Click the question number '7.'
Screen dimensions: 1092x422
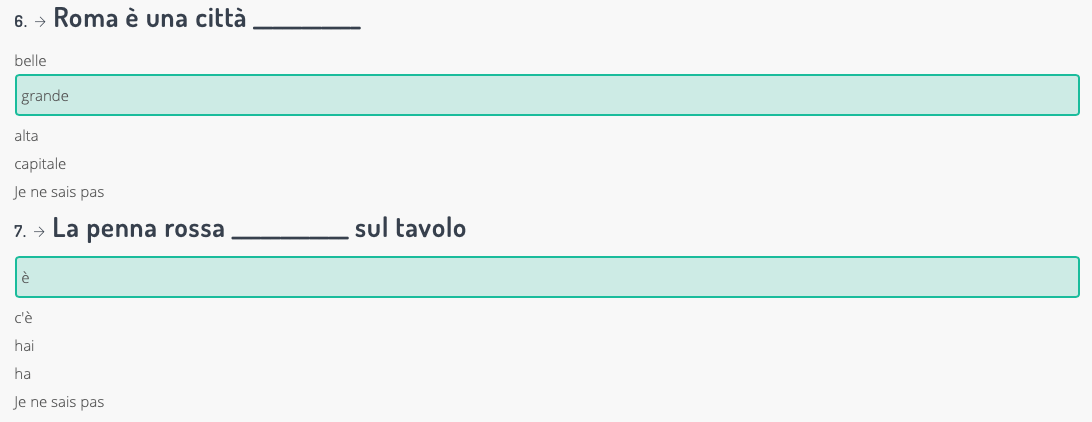[x=20, y=232]
